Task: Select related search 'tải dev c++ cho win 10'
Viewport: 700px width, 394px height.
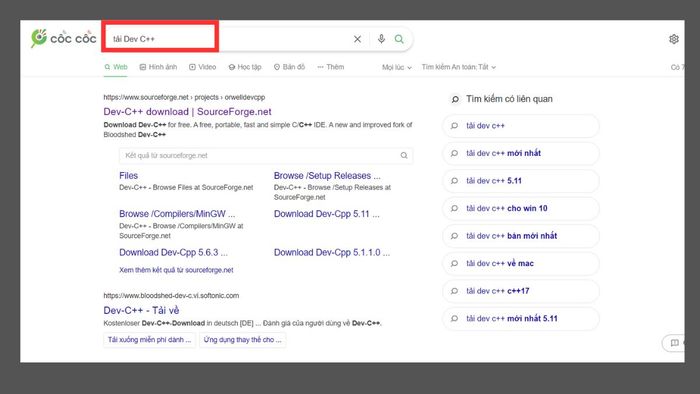Action: (521, 208)
